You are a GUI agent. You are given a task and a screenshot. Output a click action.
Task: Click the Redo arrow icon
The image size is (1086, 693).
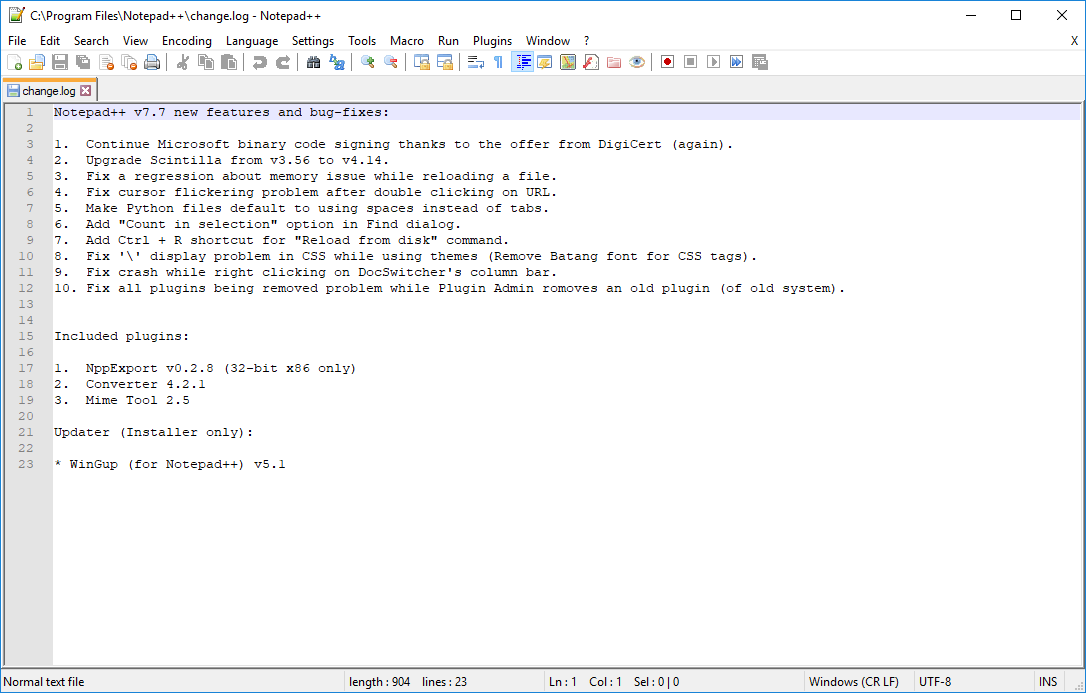pos(283,62)
